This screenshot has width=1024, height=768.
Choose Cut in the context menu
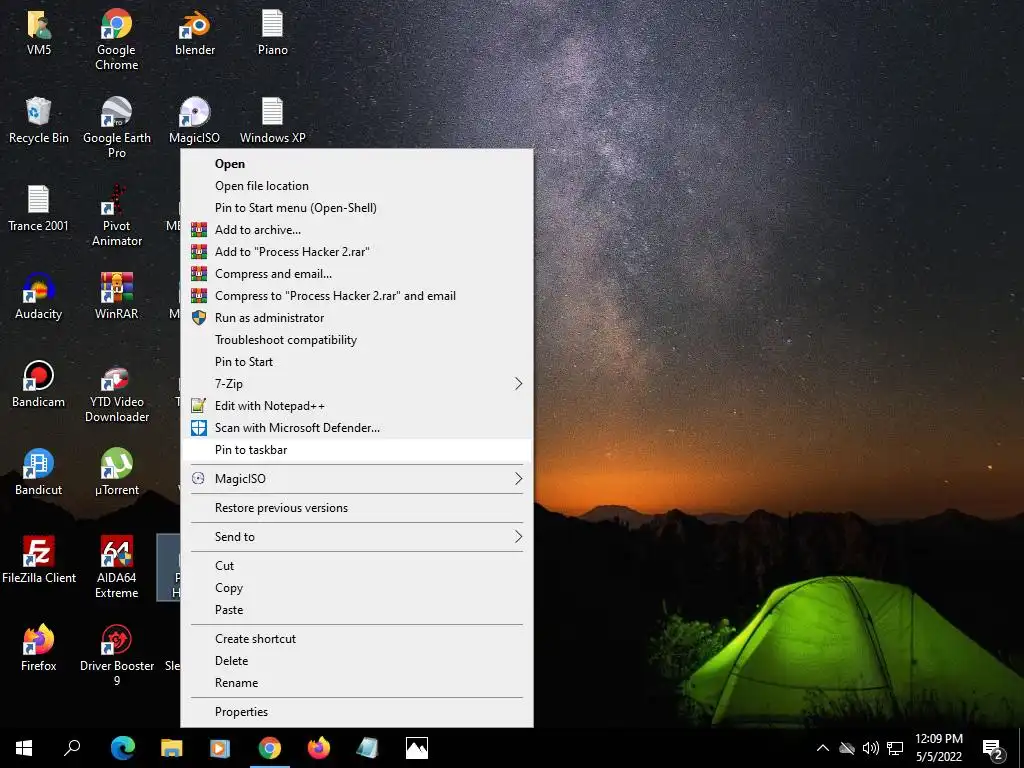[x=357, y=566]
